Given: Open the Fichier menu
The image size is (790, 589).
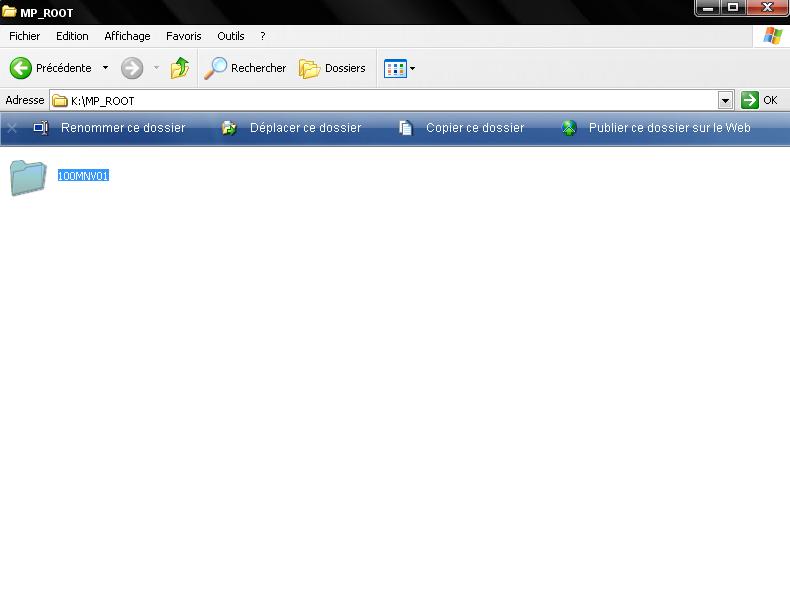Looking at the screenshot, I should (25, 36).
